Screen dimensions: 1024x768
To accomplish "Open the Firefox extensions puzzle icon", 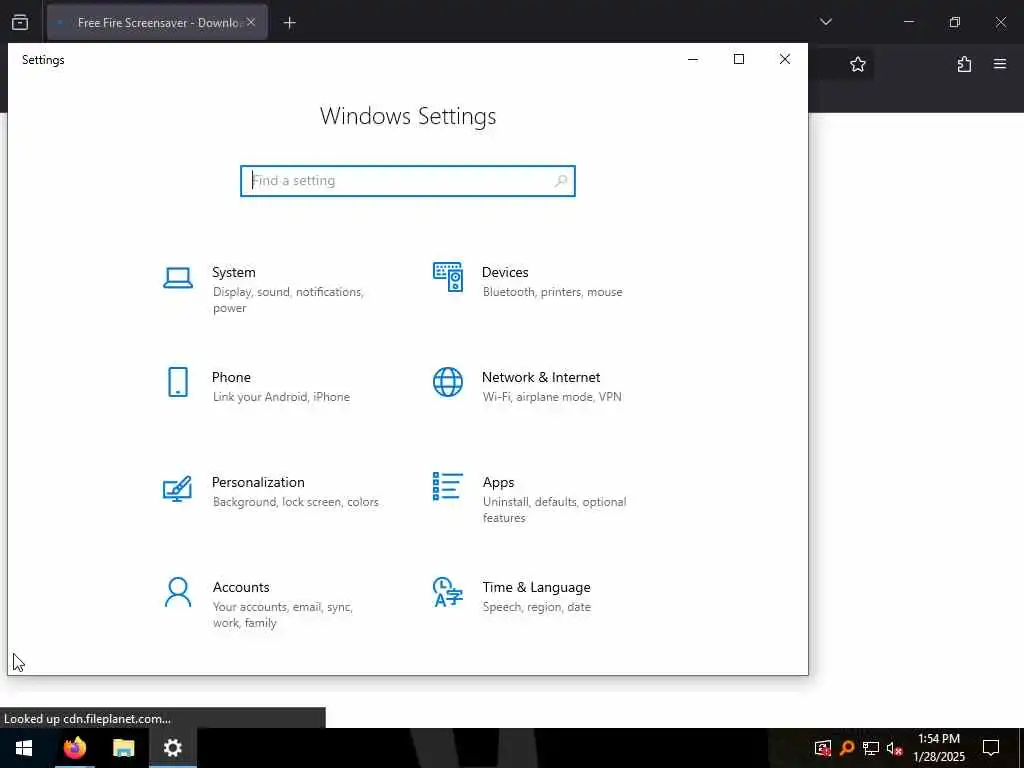I will pos(964,64).
